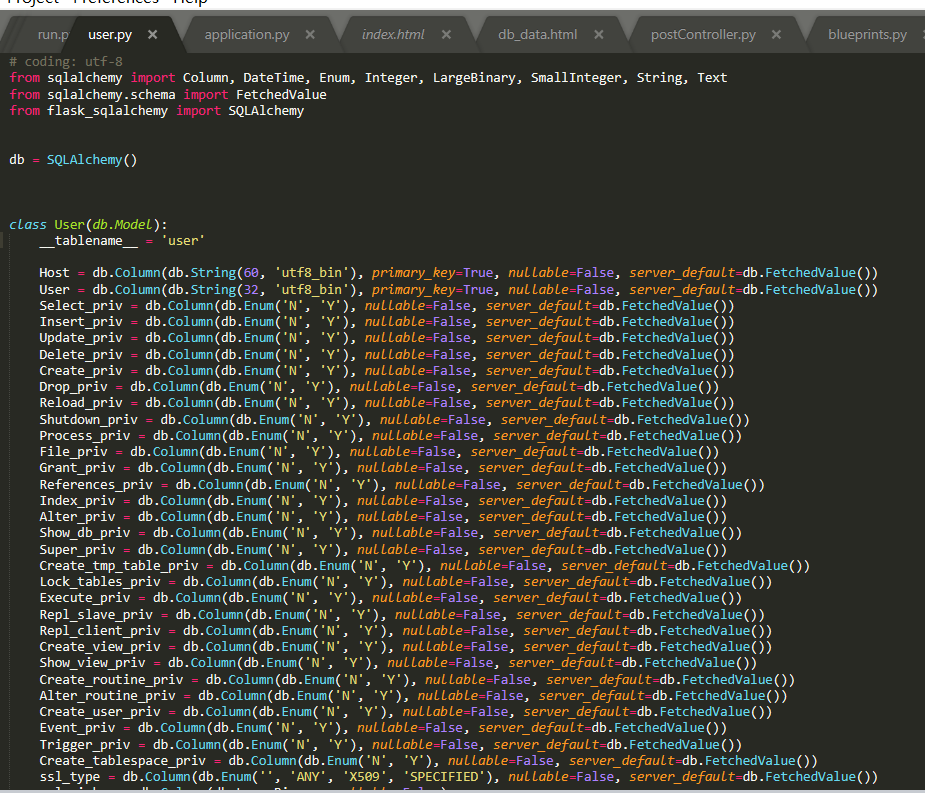Image resolution: width=925 pixels, height=793 pixels.
Task: Click the '# coding: utf-8' comment line
Action: (x=66, y=61)
